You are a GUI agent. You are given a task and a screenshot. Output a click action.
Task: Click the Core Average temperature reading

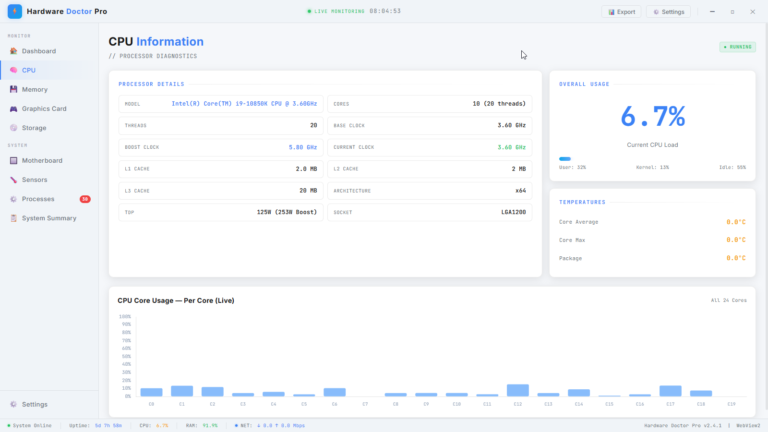pyautogui.click(x=736, y=222)
